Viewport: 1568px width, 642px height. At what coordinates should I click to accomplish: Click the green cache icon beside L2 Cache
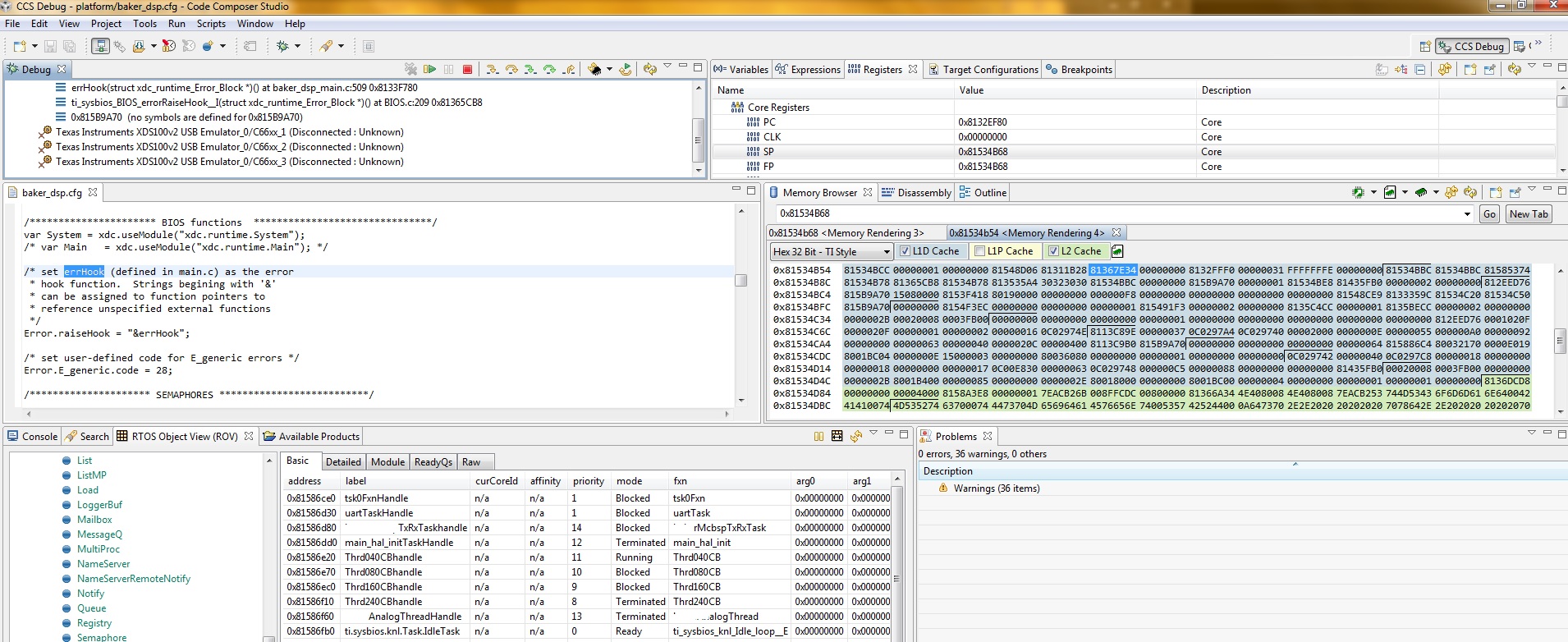pos(1117,251)
